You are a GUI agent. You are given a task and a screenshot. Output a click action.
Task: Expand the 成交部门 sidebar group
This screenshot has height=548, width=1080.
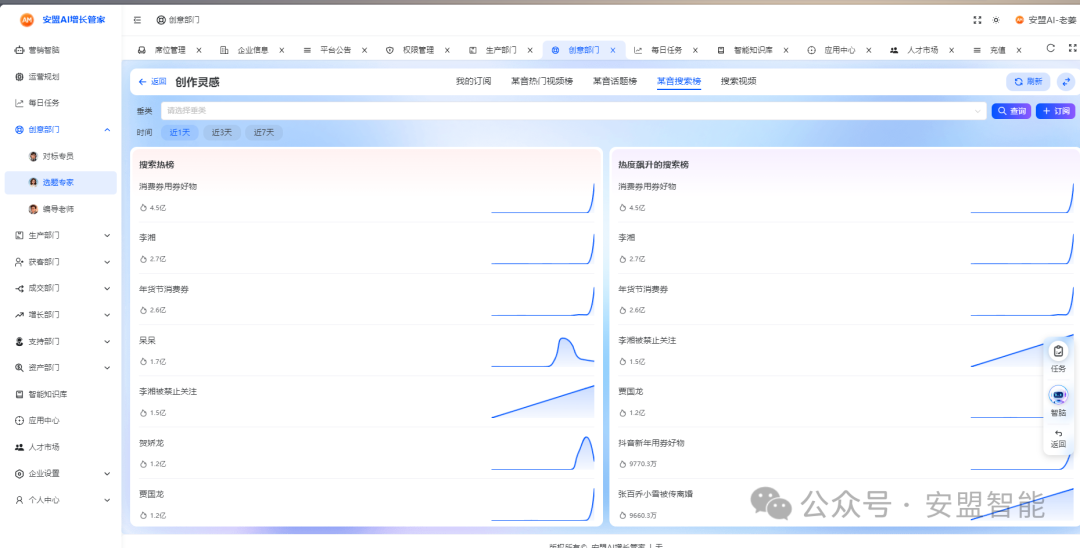click(107, 288)
